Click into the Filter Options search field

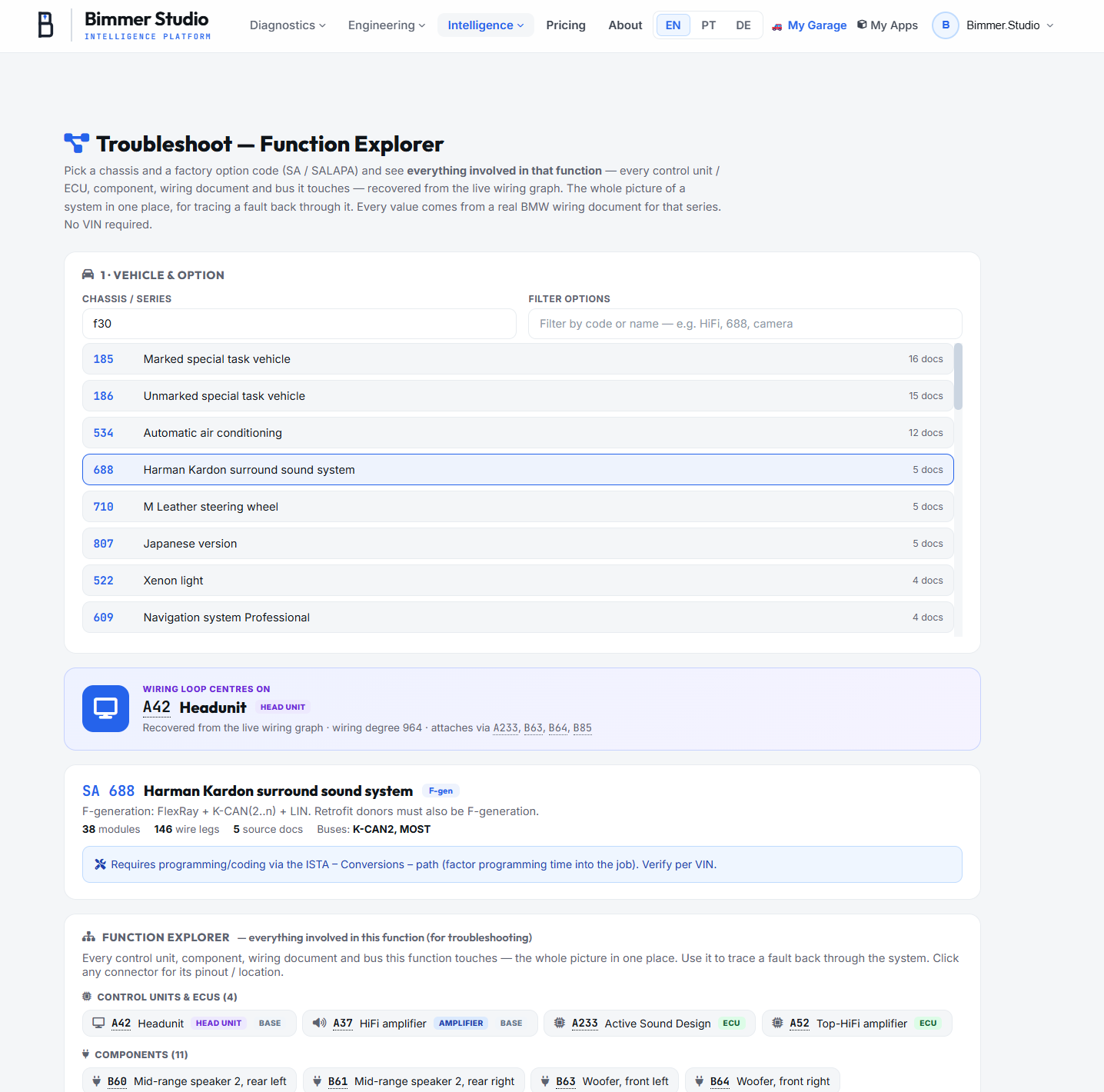point(745,324)
